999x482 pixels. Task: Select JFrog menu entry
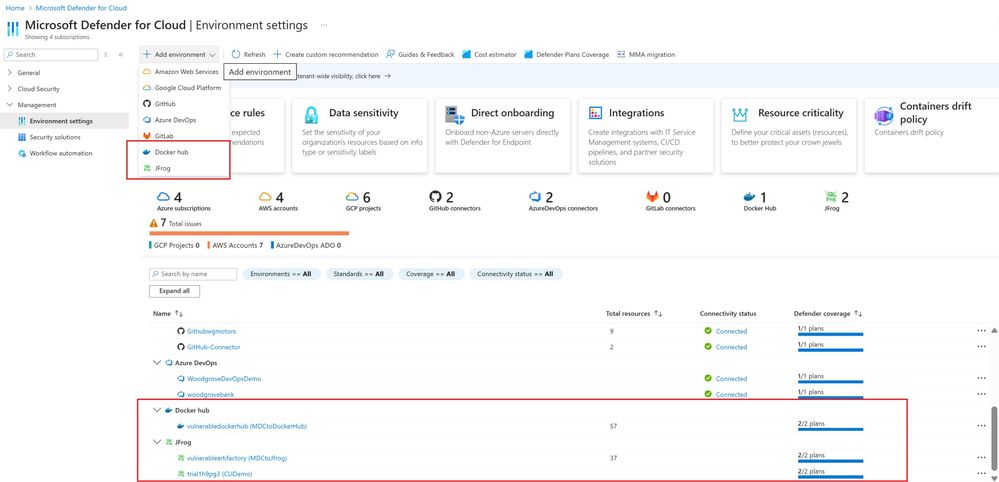click(x=157, y=168)
